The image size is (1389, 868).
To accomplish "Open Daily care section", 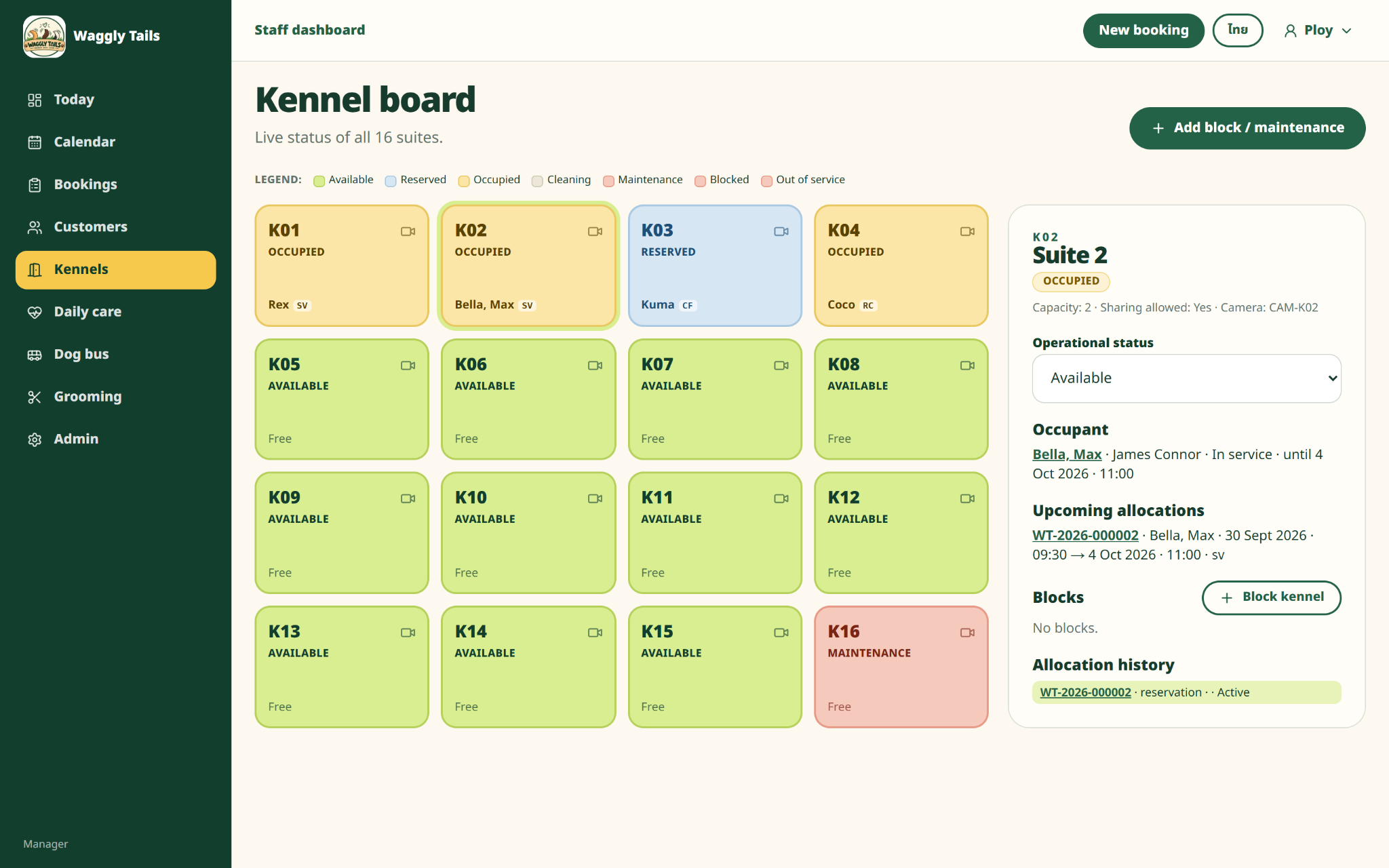I will 115,312.
